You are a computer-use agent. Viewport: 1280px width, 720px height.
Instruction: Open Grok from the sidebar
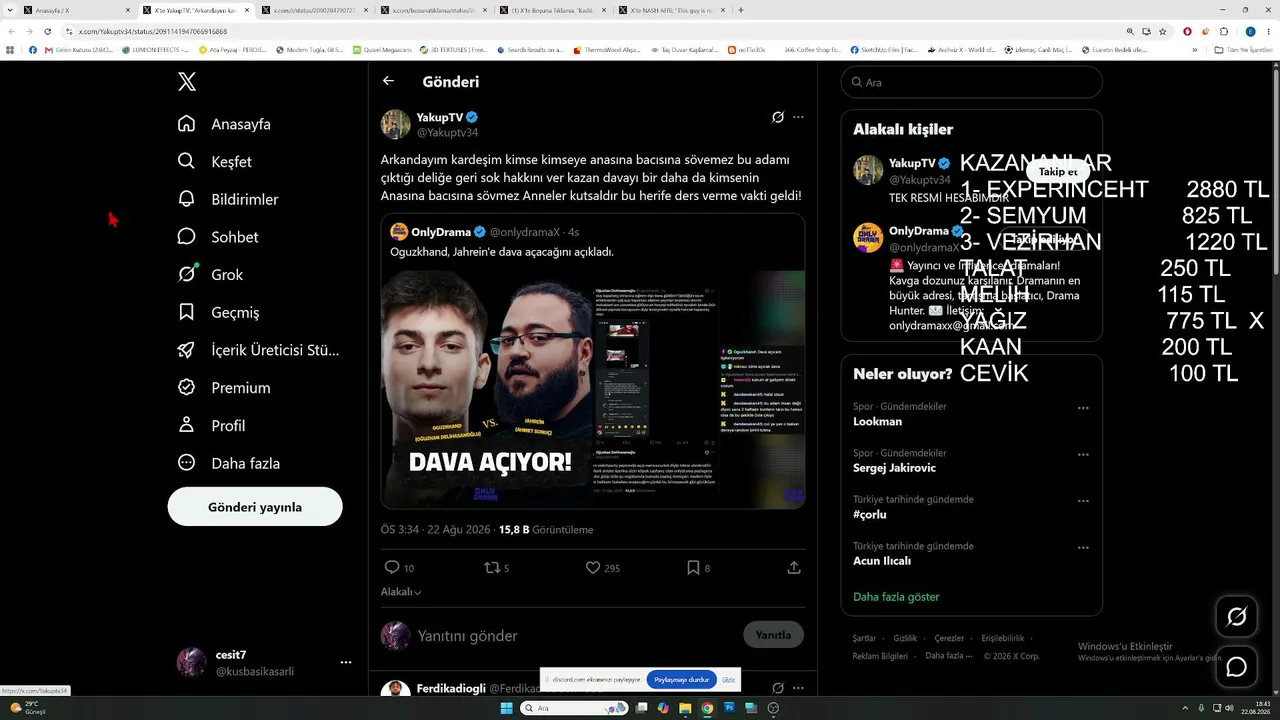[209, 275]
